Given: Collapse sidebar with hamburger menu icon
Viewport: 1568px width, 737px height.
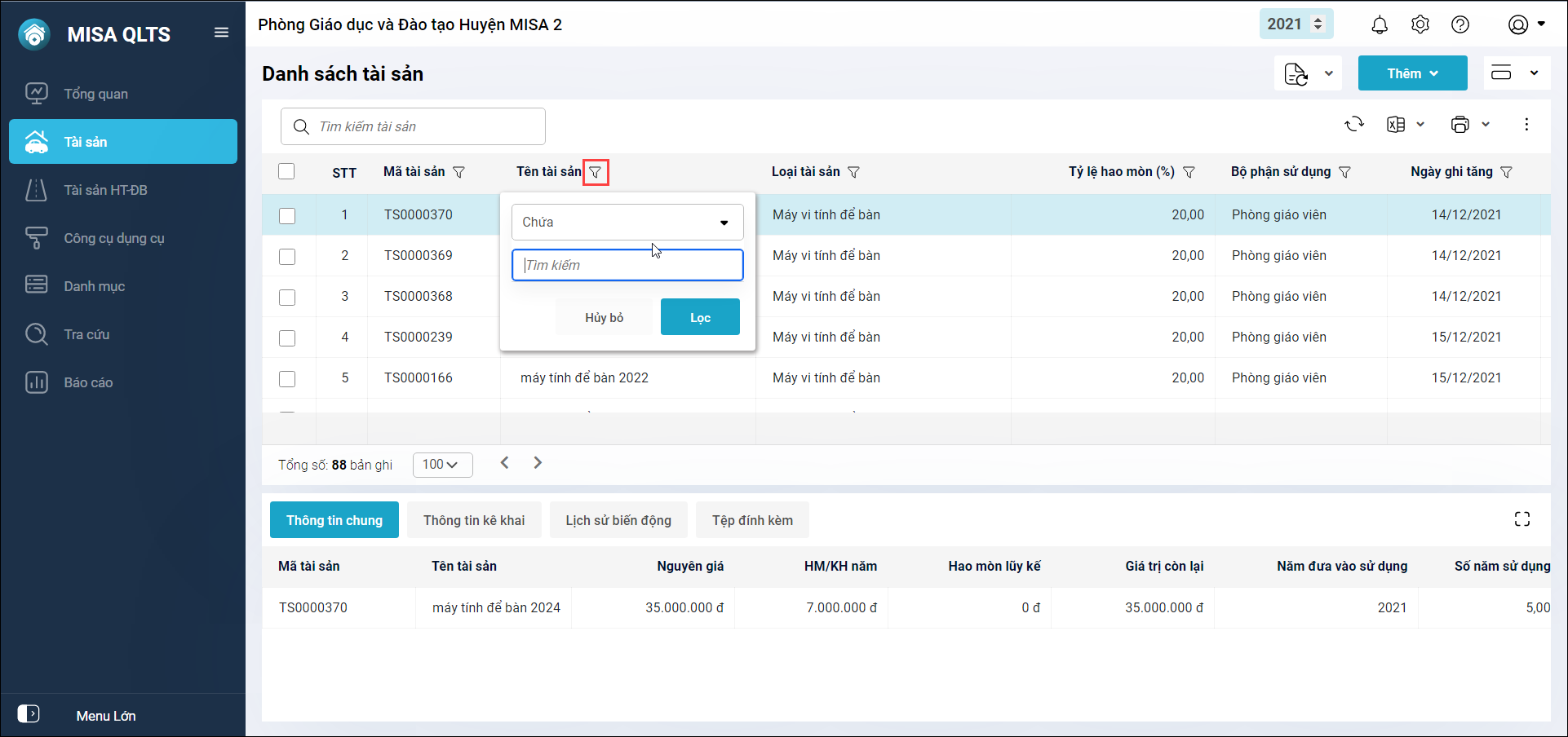Looking at the screenshot, I should pyautogui.click(x=221, y=33).
